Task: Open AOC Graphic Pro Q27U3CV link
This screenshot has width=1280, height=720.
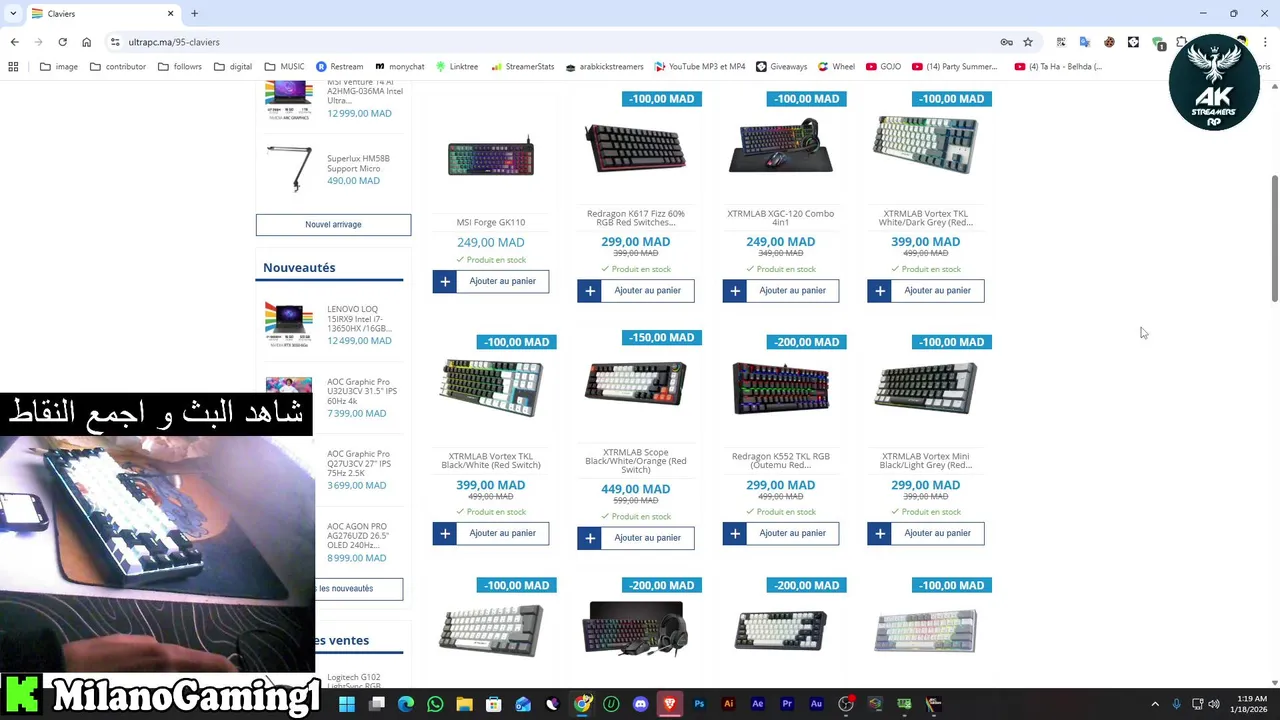Action: coord(359,463)
